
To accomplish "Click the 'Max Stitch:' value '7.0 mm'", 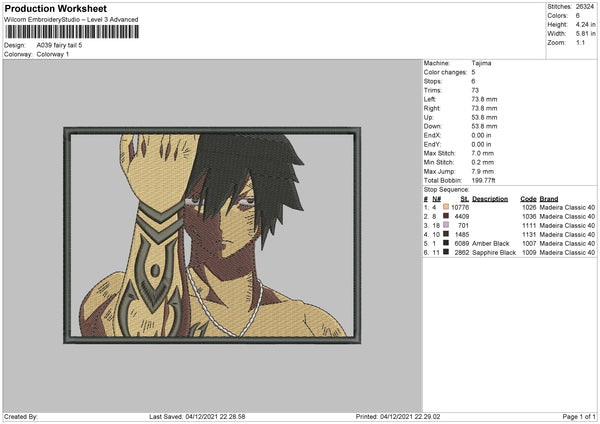I will point(483,153).
